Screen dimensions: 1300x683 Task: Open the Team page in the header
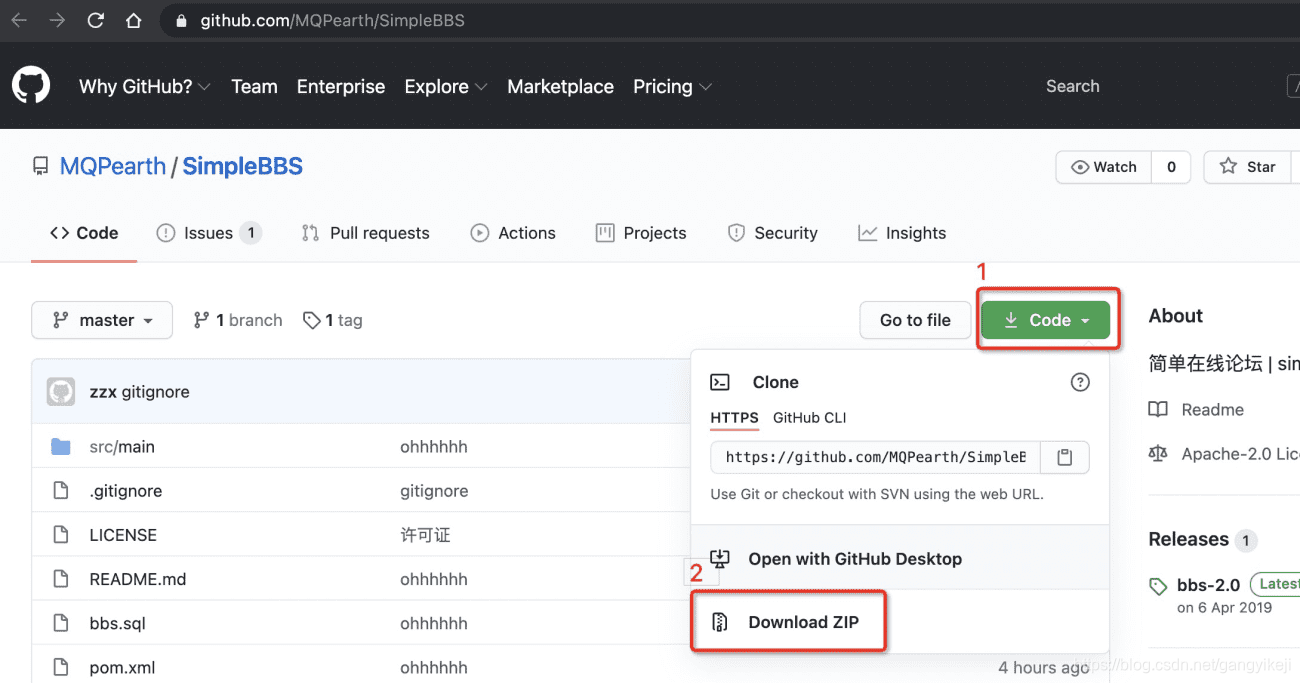pyautogui.click(x=254, y=87)
